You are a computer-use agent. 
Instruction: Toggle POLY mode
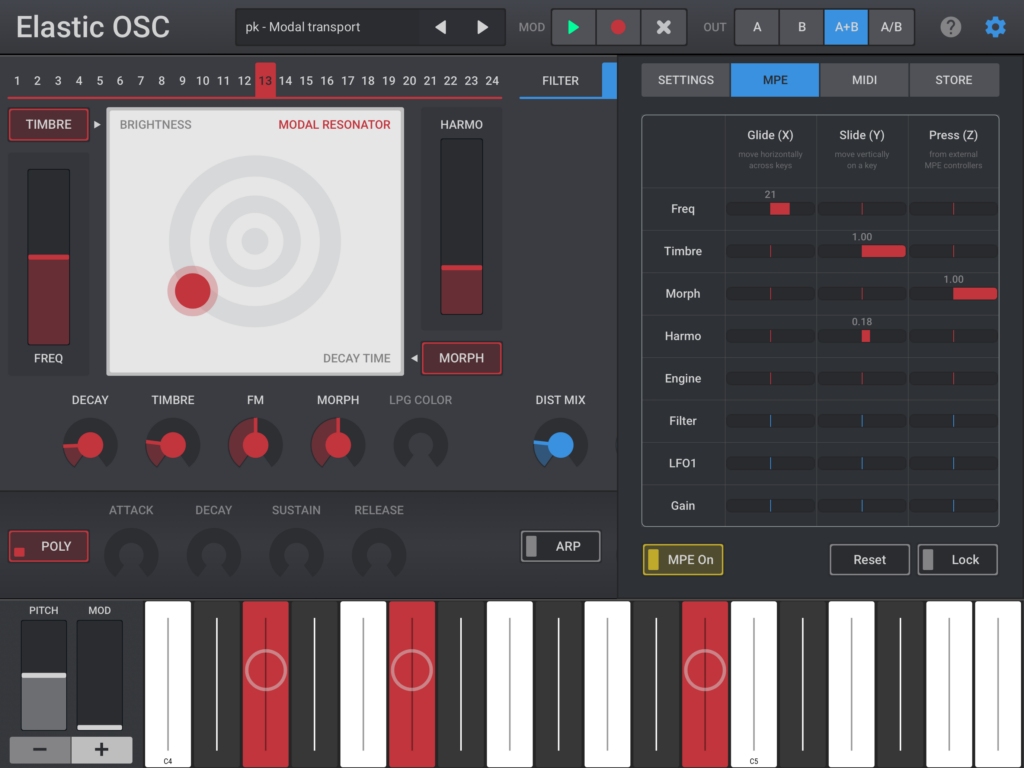point(48,546)
